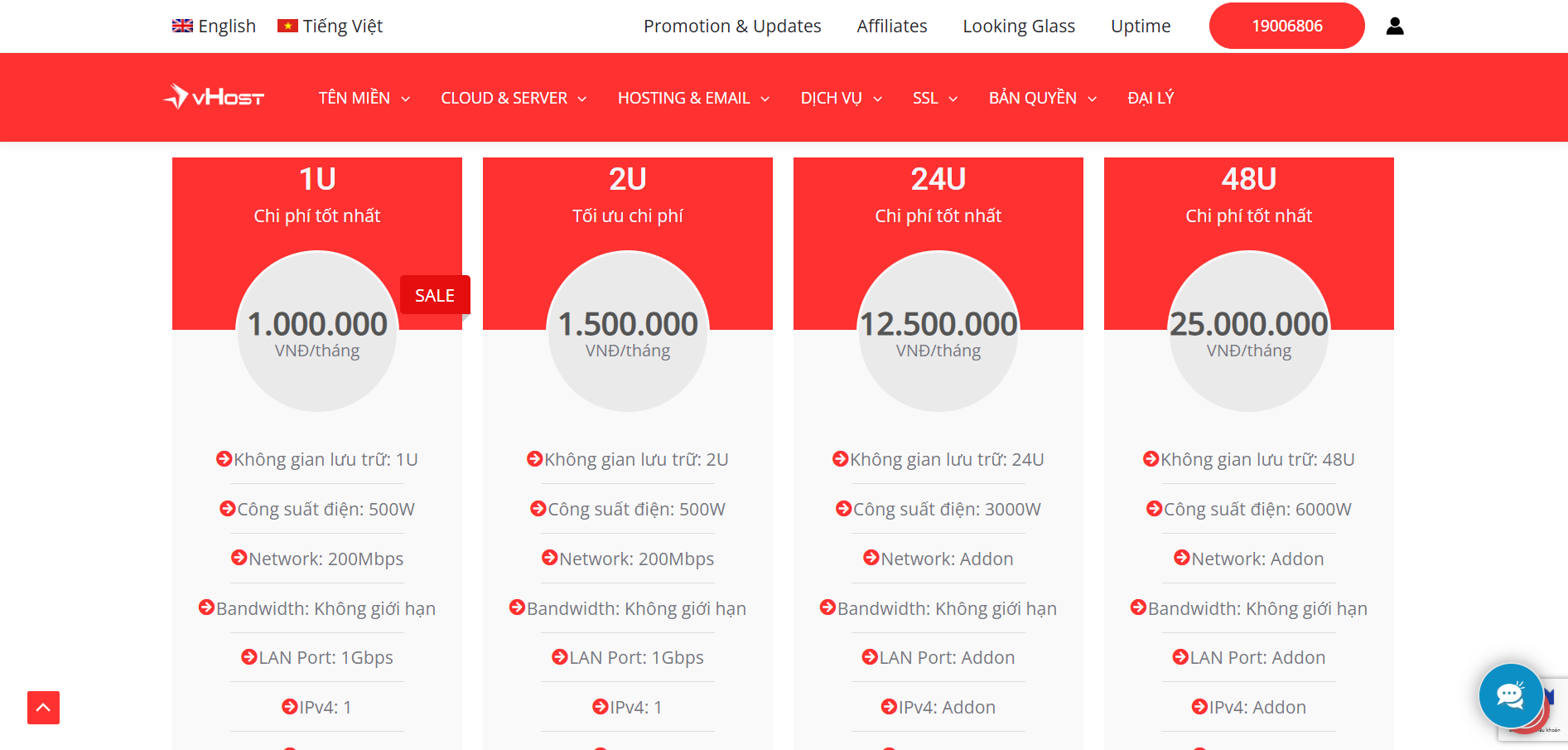Expand the DỊCH VỤ dropdown
This screenshot has width=1568, height=750.
(841, 98)
